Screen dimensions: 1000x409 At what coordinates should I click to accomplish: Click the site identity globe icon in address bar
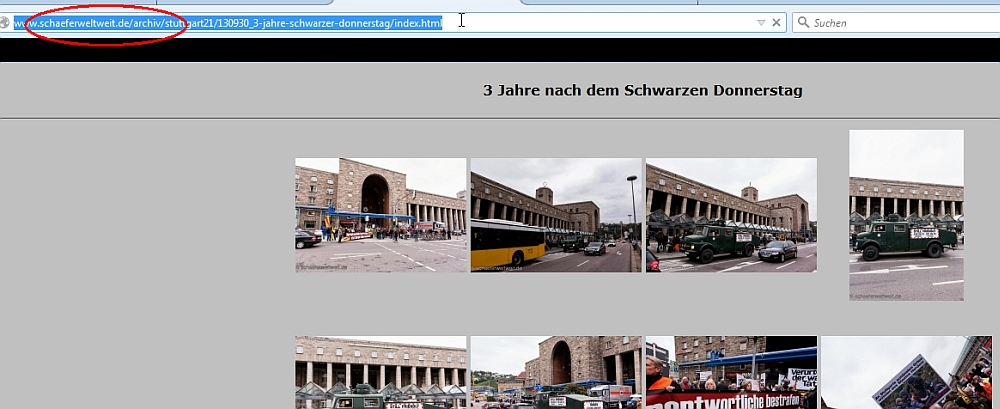point(6,22)
